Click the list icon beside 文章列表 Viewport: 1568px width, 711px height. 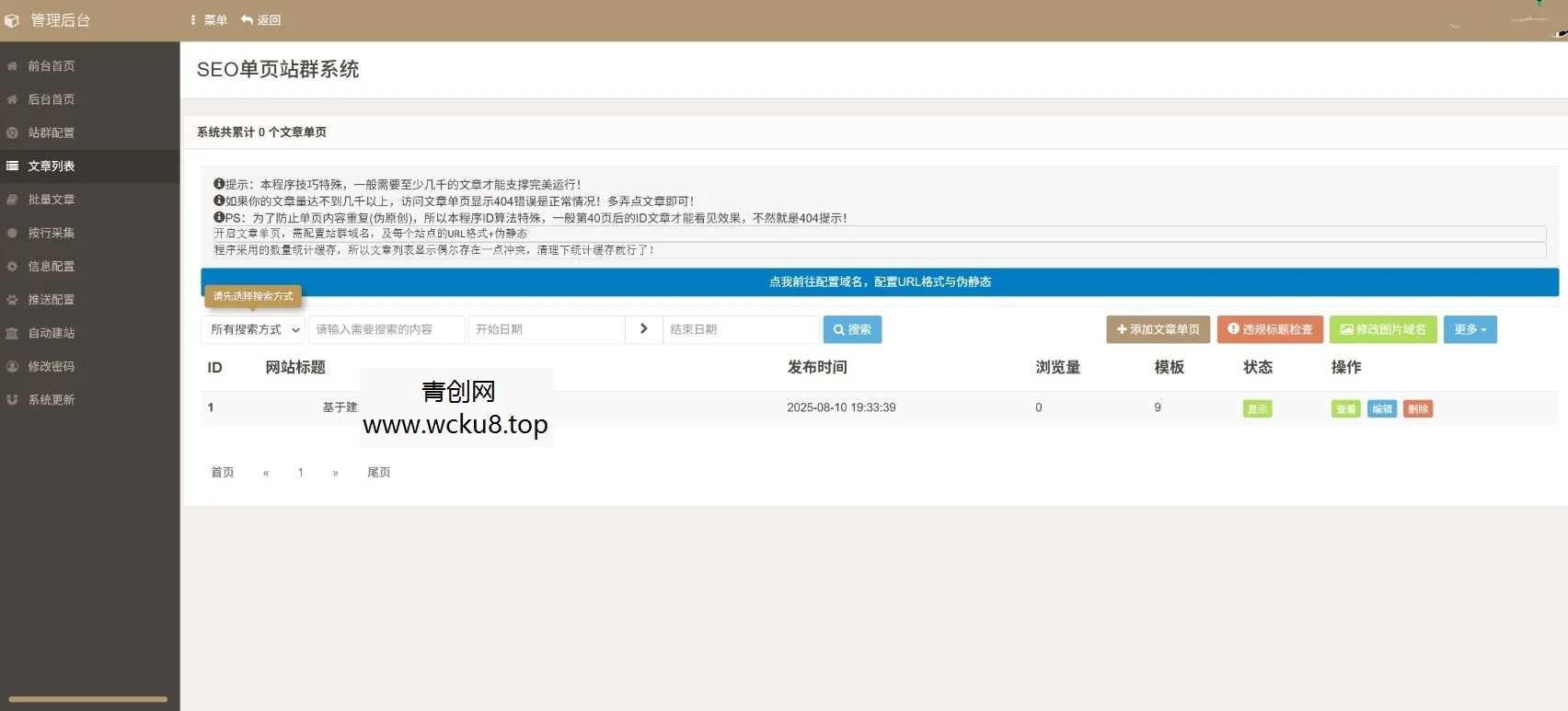pyautogui.click(x=12, y=166)
